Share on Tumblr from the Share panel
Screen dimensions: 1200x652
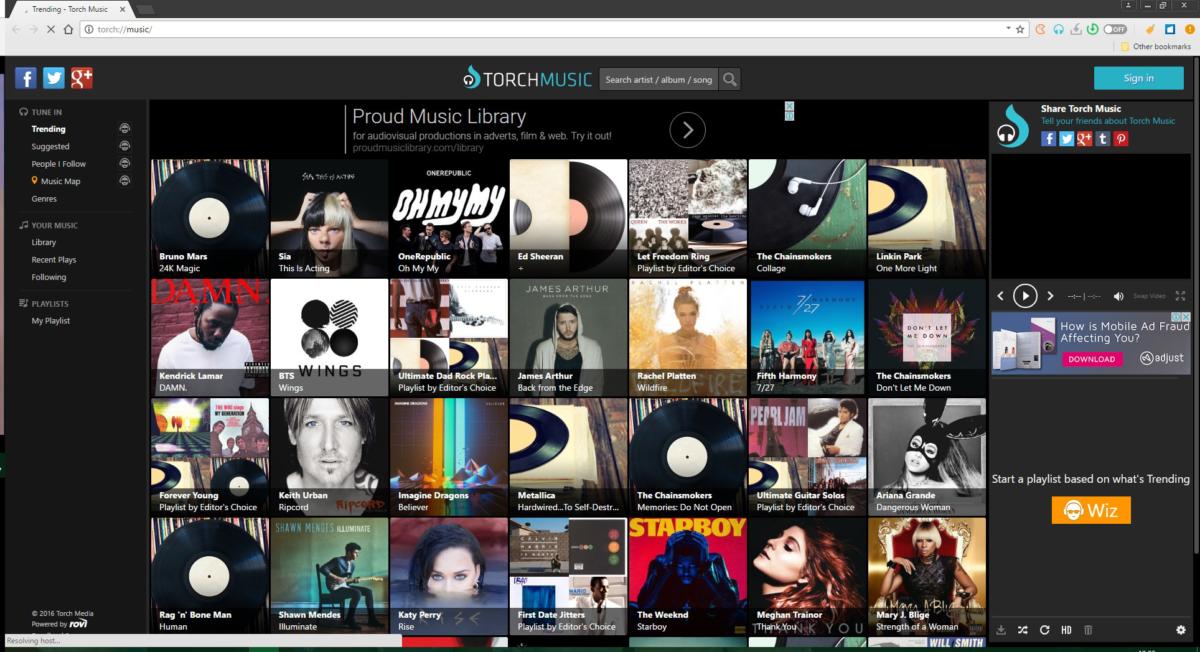(1103, 139)
